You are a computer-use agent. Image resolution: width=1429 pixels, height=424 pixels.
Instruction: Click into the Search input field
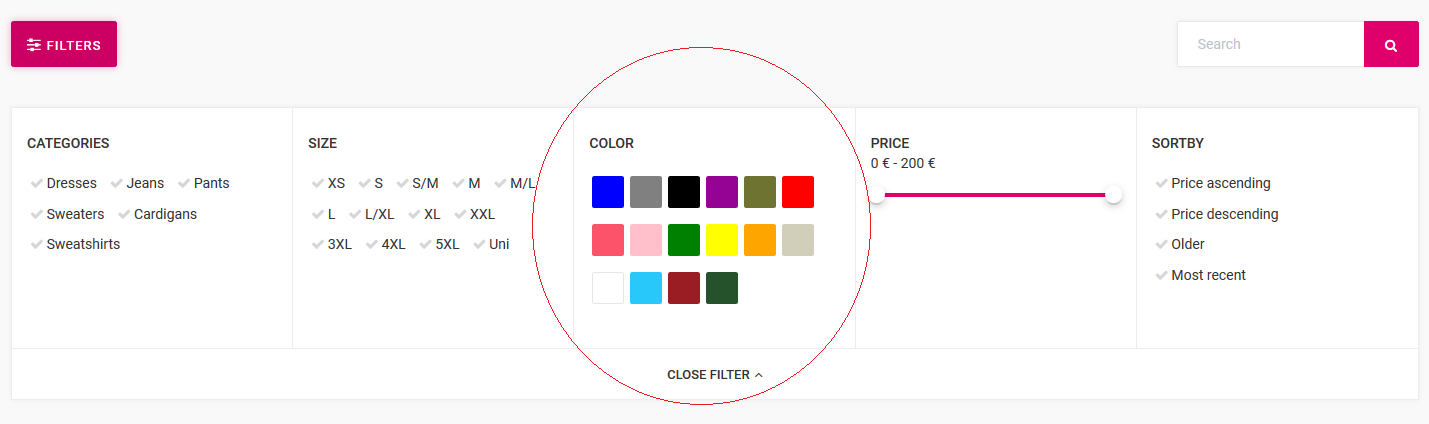pyautogui.click(x=1270, y=44)
